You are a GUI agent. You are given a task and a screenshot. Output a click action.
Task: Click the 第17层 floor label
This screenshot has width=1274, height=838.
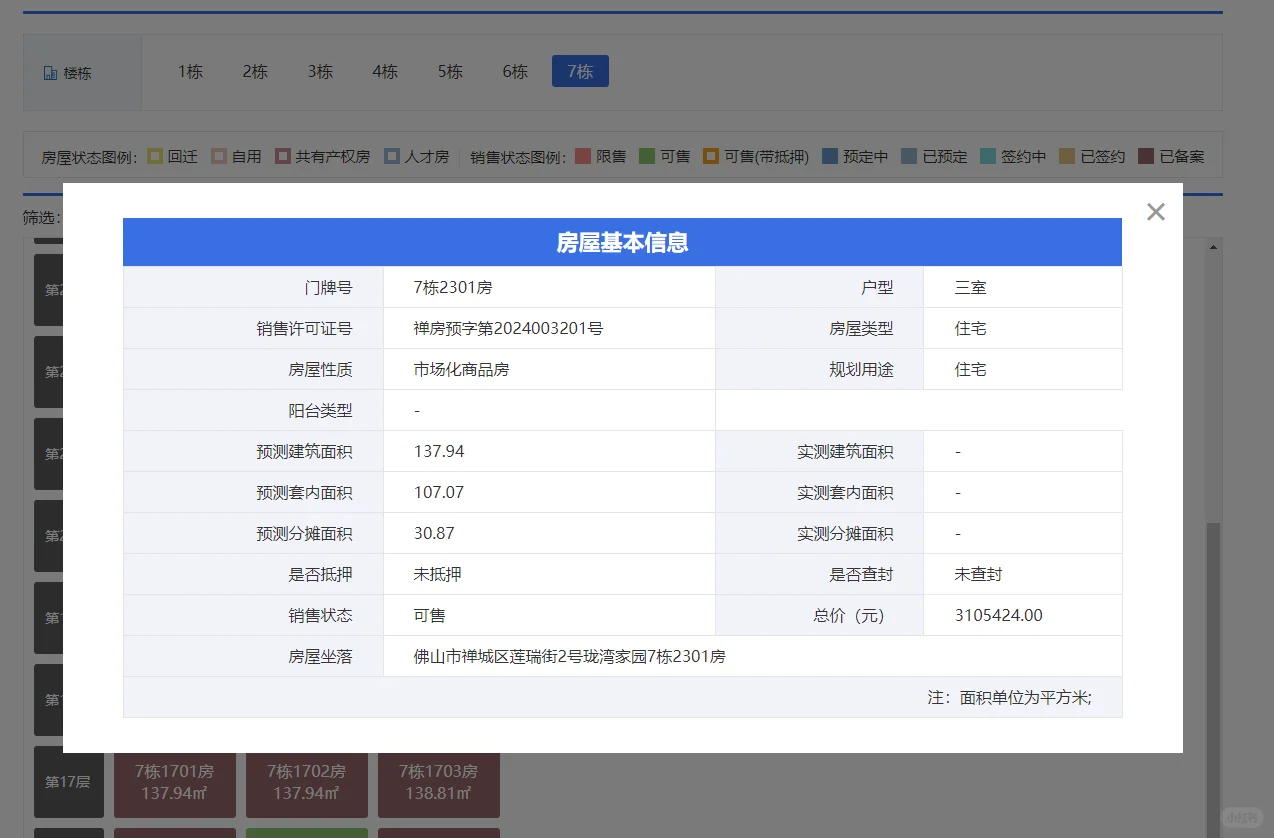tap(69, 782)
